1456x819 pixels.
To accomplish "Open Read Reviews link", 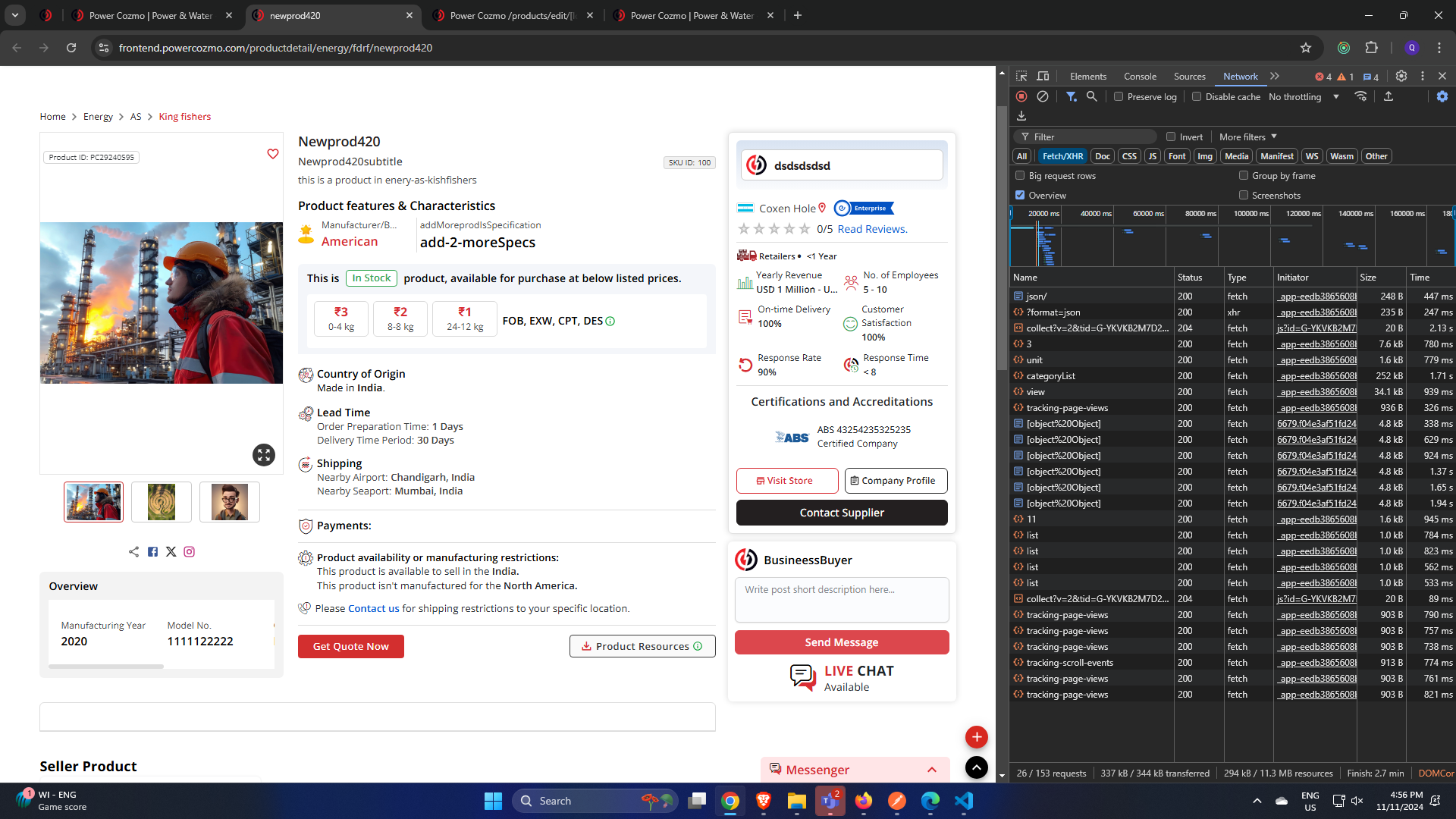I will [872, 229].
